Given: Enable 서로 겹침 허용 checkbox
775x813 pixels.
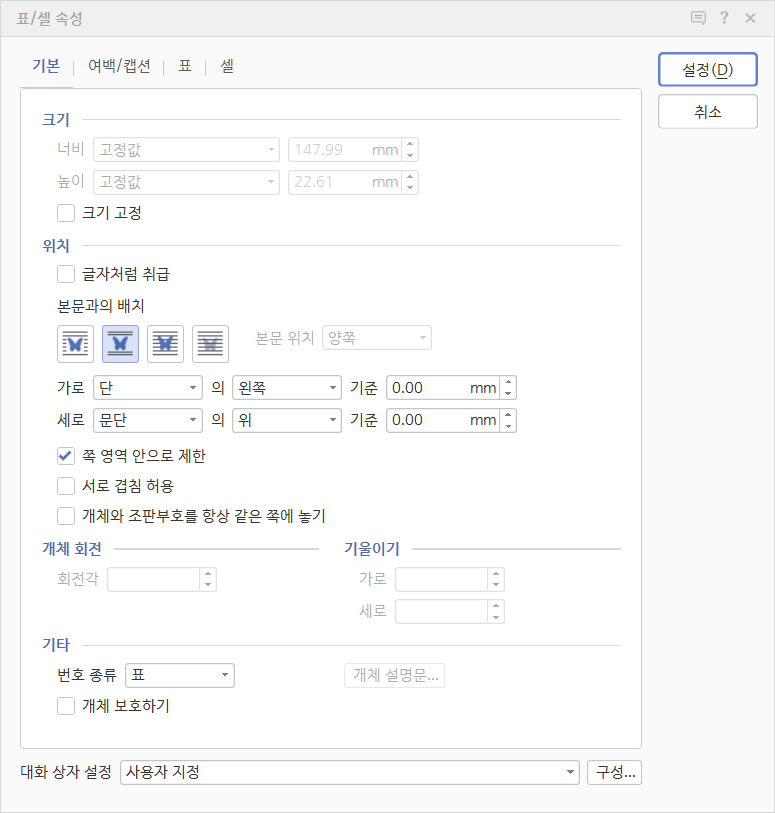Looking at the screenshot, I should tap(66, 486).
